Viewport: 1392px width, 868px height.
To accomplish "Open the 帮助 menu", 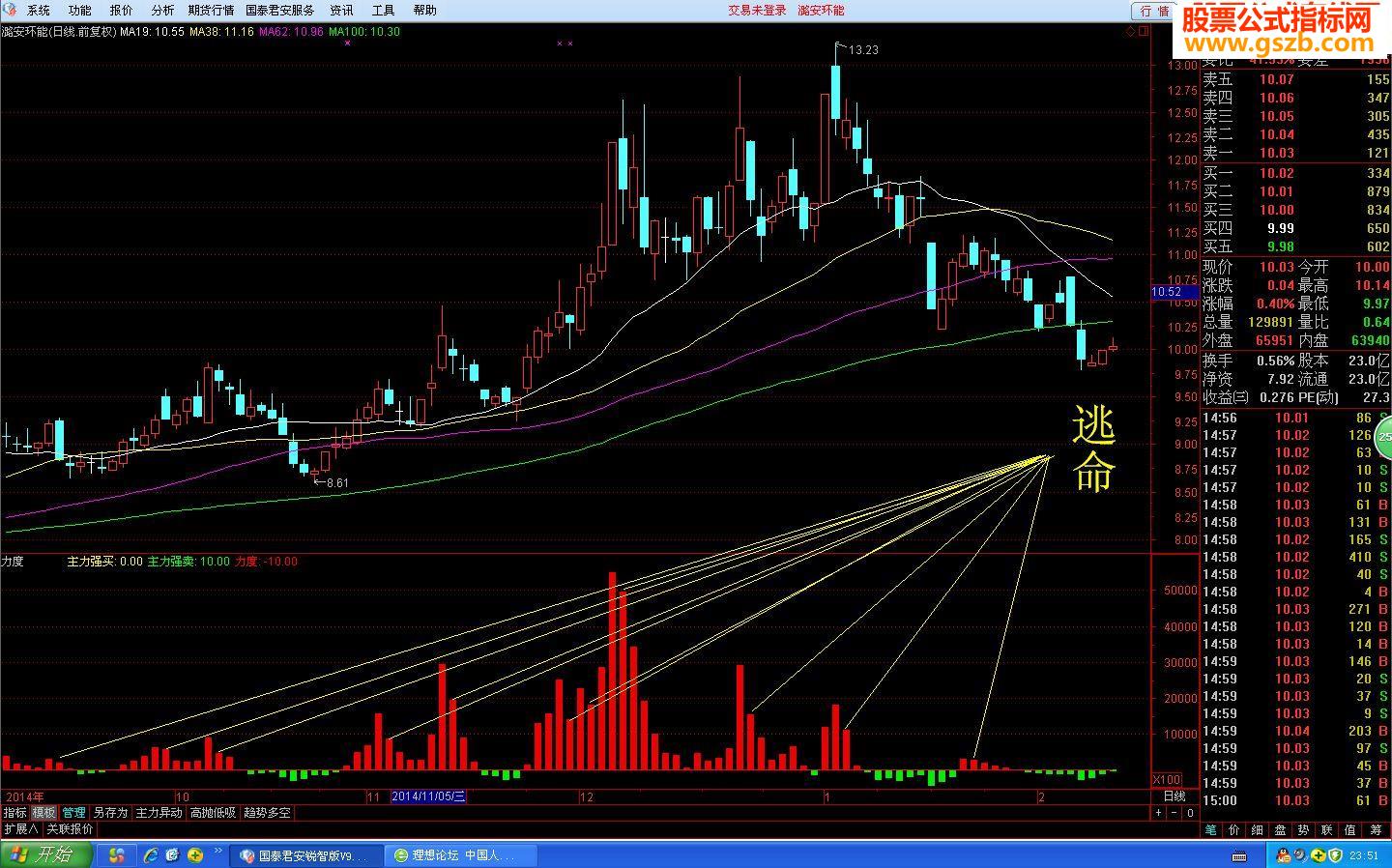I will (424, 10).
